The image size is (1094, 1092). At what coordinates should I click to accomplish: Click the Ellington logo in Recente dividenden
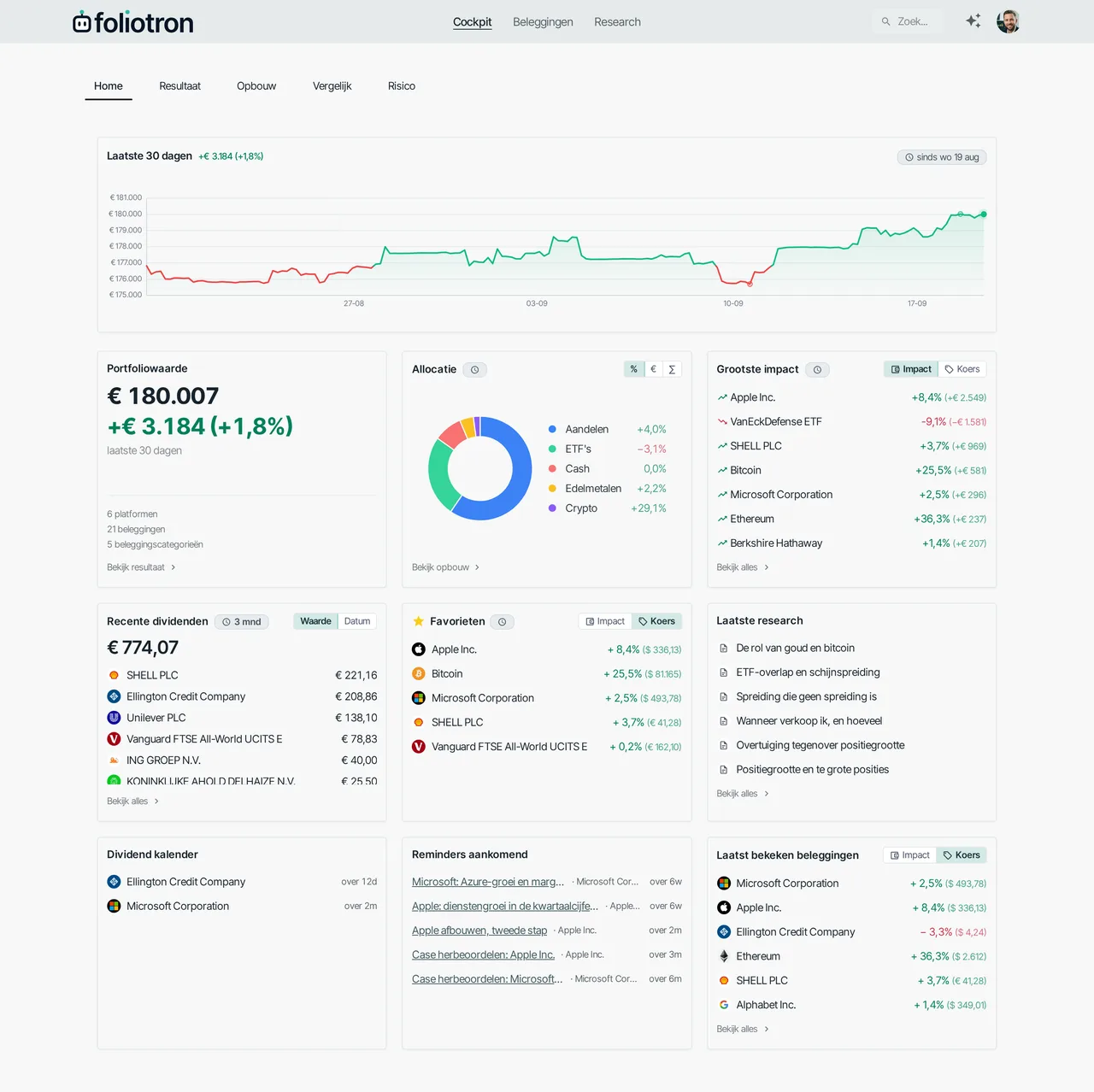[x=114, y=696]
